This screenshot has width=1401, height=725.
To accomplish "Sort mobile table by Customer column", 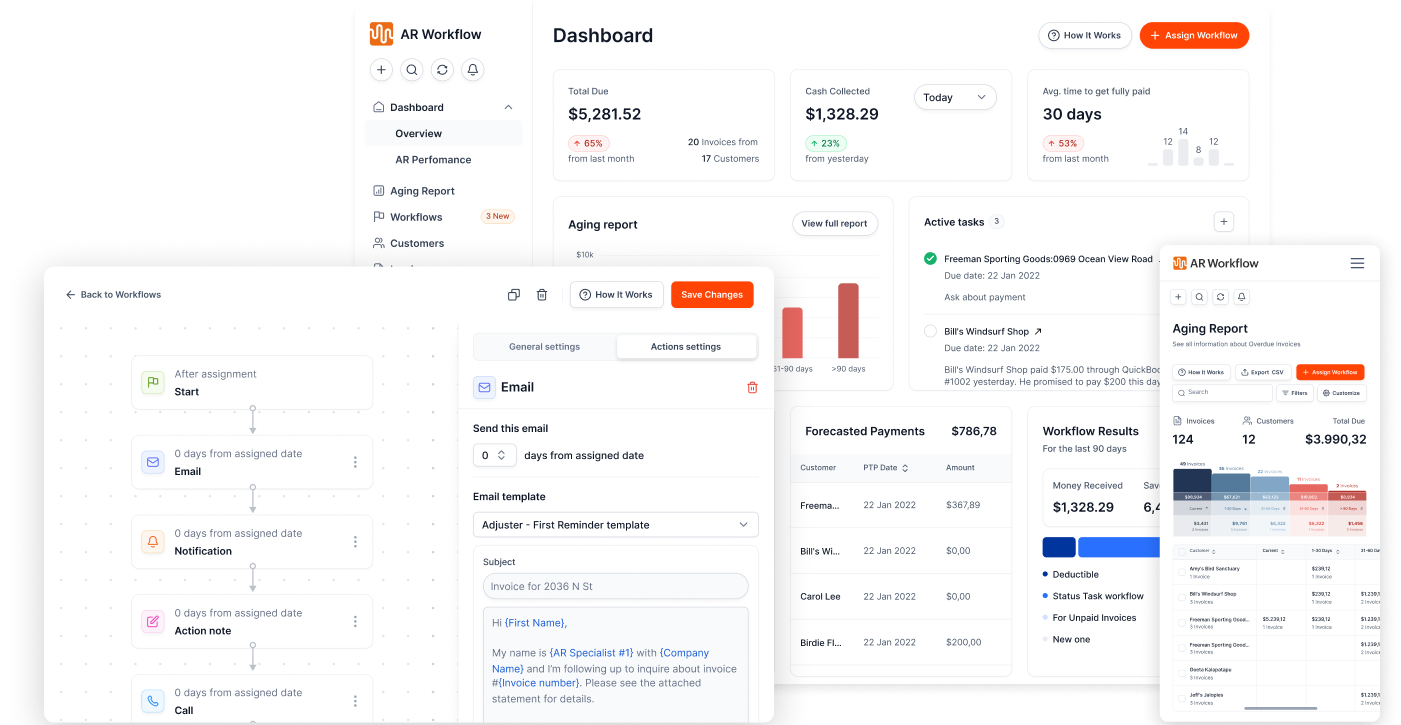I will click(1214, 551).
